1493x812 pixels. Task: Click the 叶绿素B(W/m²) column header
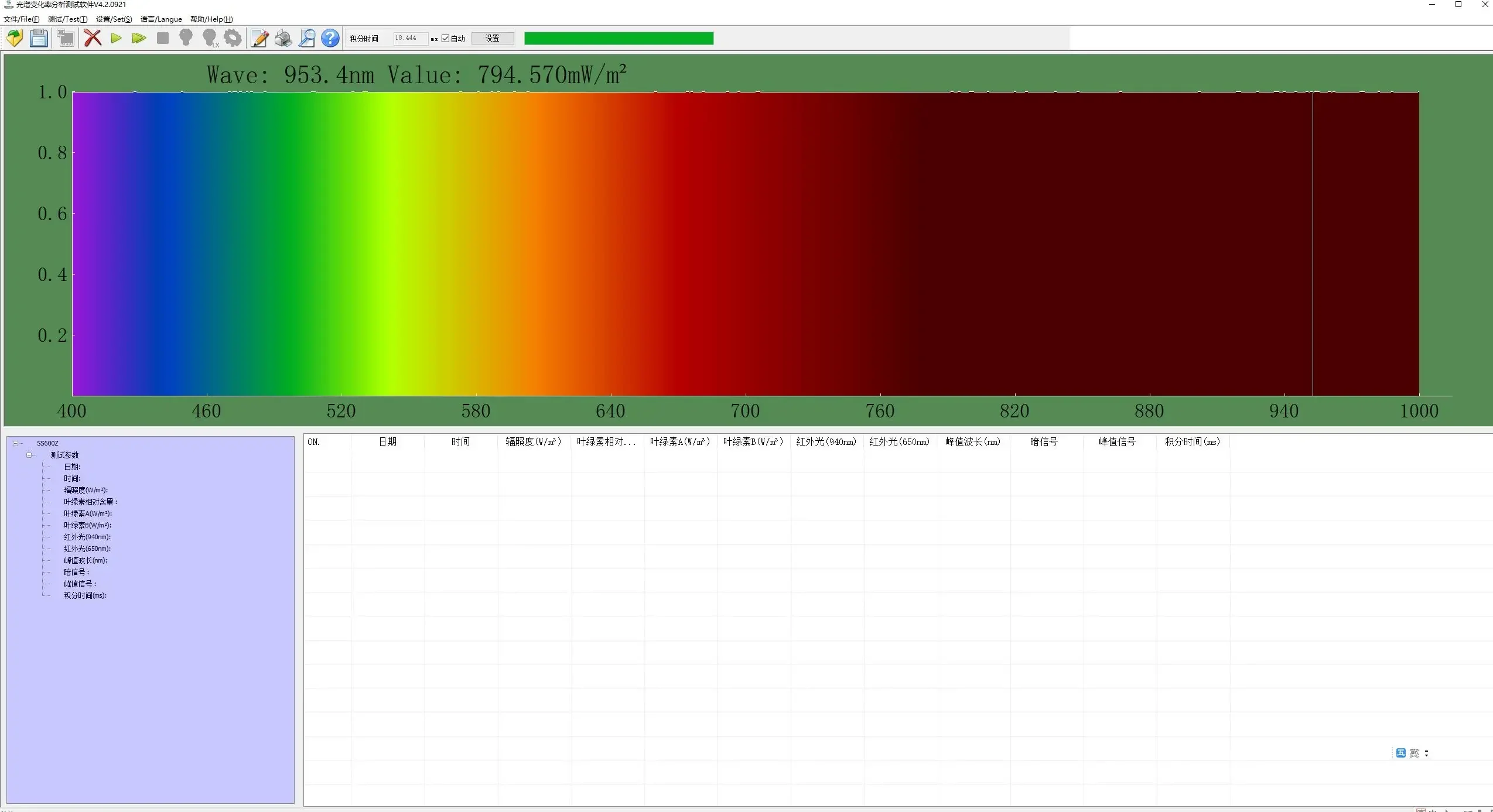click(754, 442)
